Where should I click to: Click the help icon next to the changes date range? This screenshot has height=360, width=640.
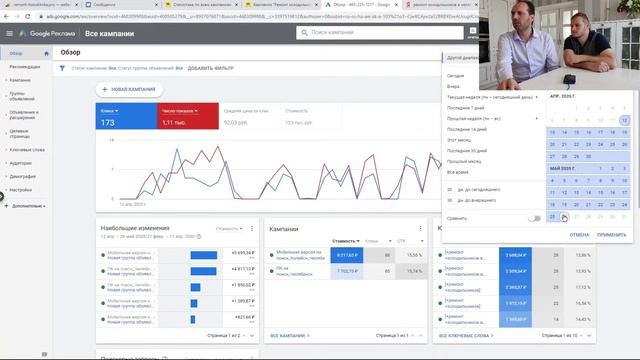[199, 237]
